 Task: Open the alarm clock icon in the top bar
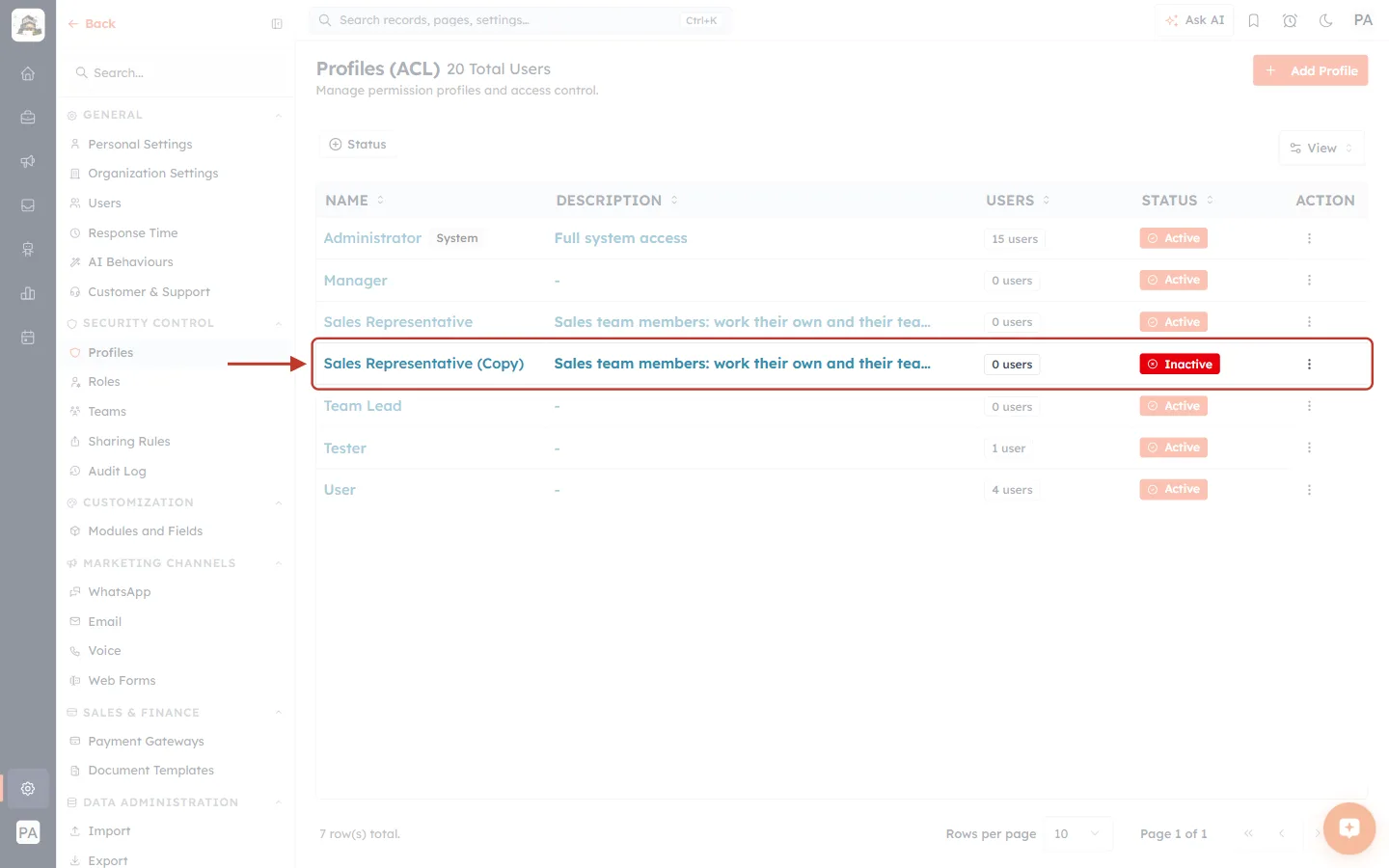point(1290,20)
